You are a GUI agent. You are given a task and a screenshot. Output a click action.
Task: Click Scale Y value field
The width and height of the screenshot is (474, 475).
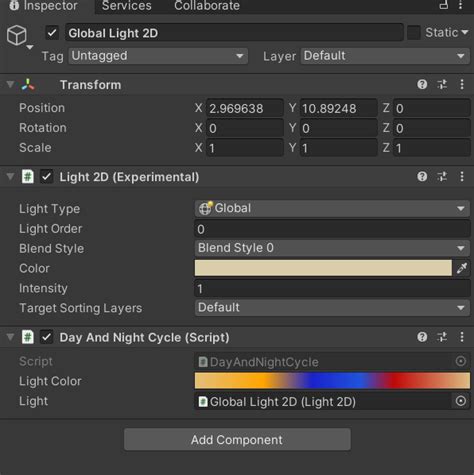tap(338, 148)
